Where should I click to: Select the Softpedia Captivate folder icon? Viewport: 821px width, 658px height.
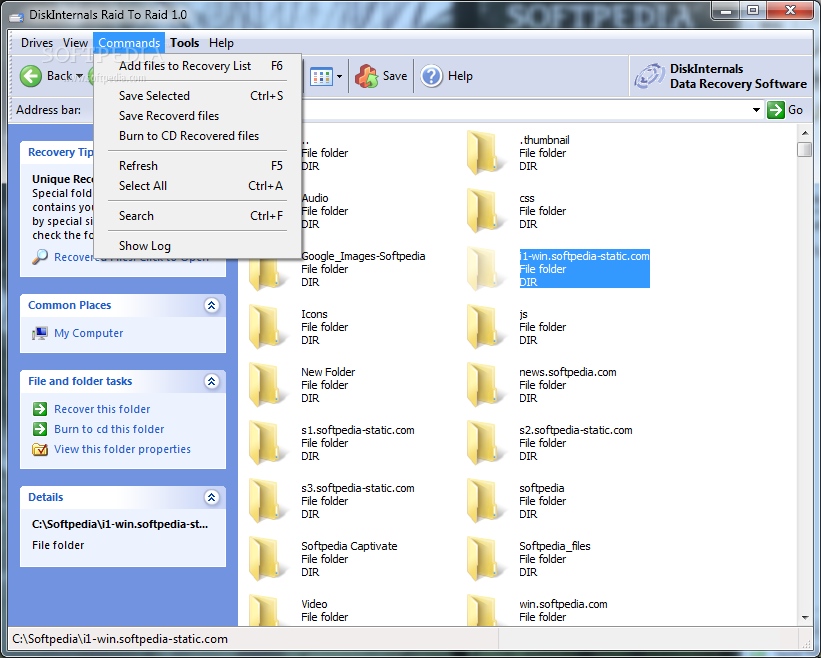point(267,560)
